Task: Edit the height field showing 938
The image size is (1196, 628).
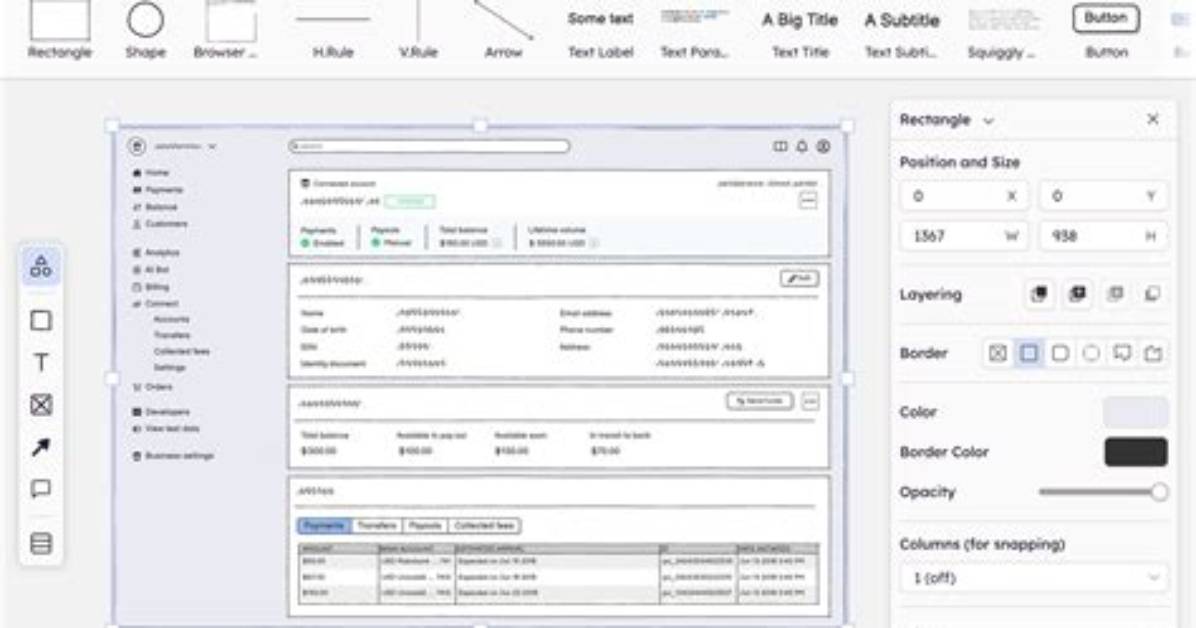Action: coord(1103,236)
